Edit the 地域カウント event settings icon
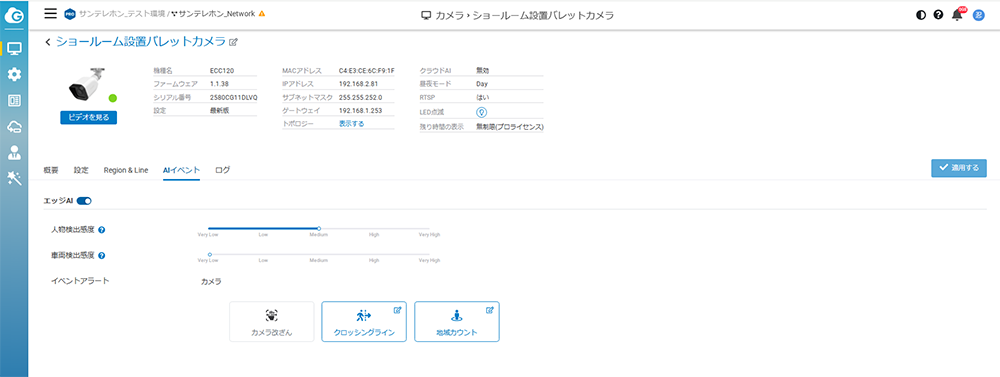 tap(490, 310)
